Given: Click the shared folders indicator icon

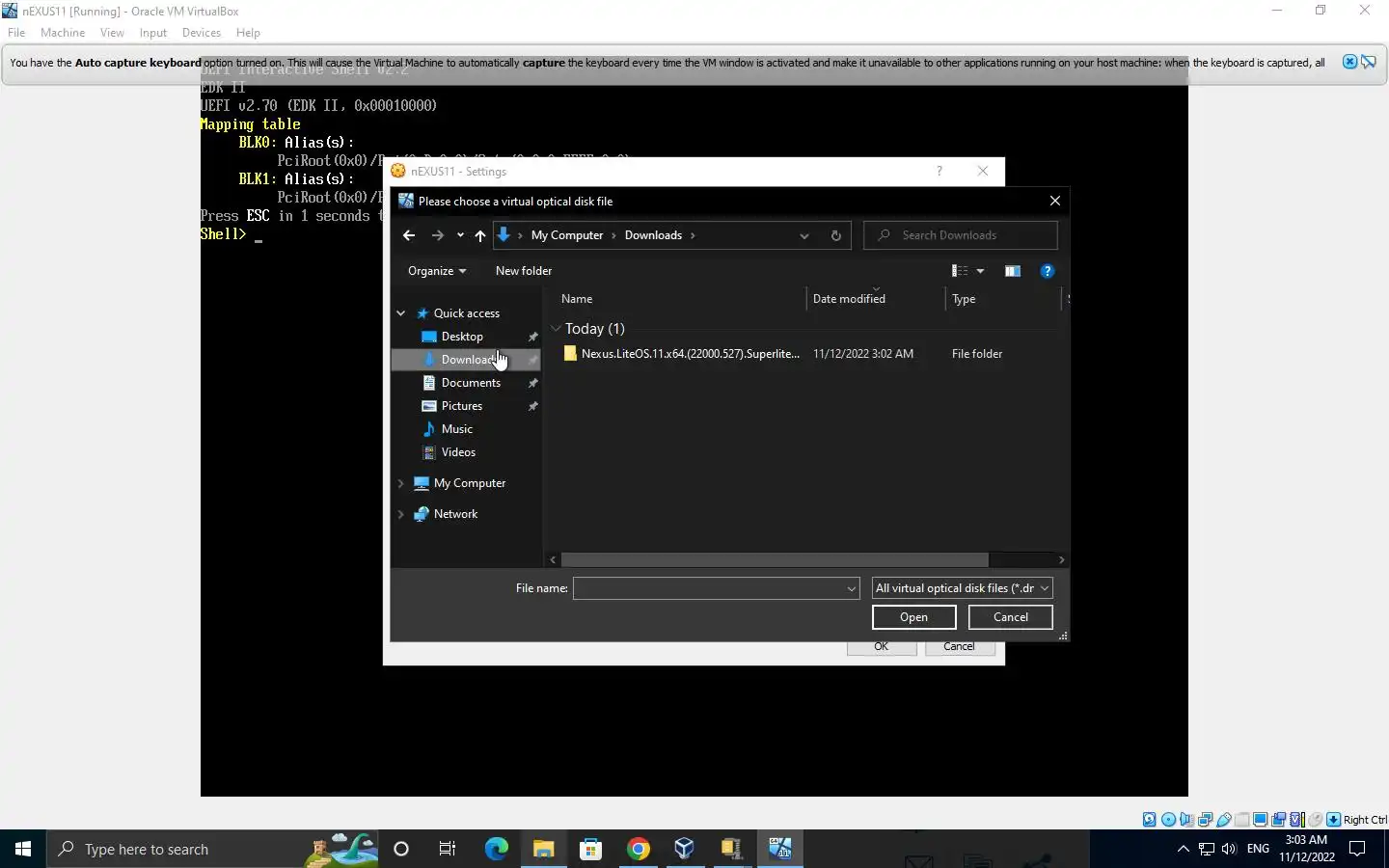Looking at the screenshot, I should 1241,820.
